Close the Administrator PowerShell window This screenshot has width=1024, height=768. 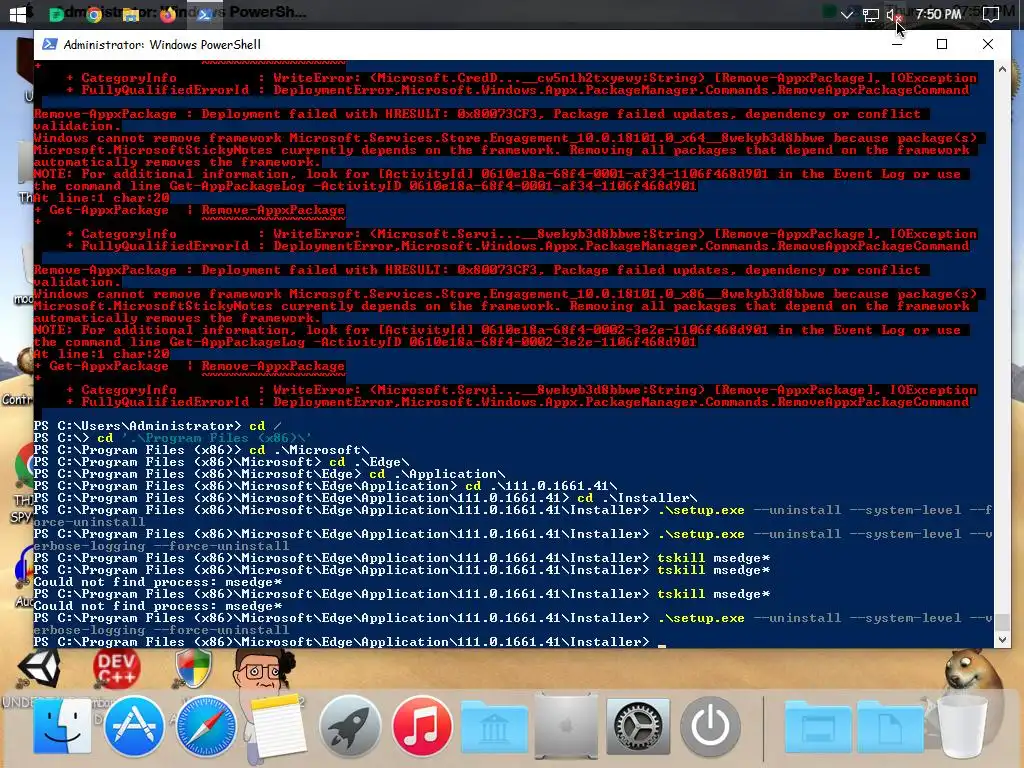point(987,44)
